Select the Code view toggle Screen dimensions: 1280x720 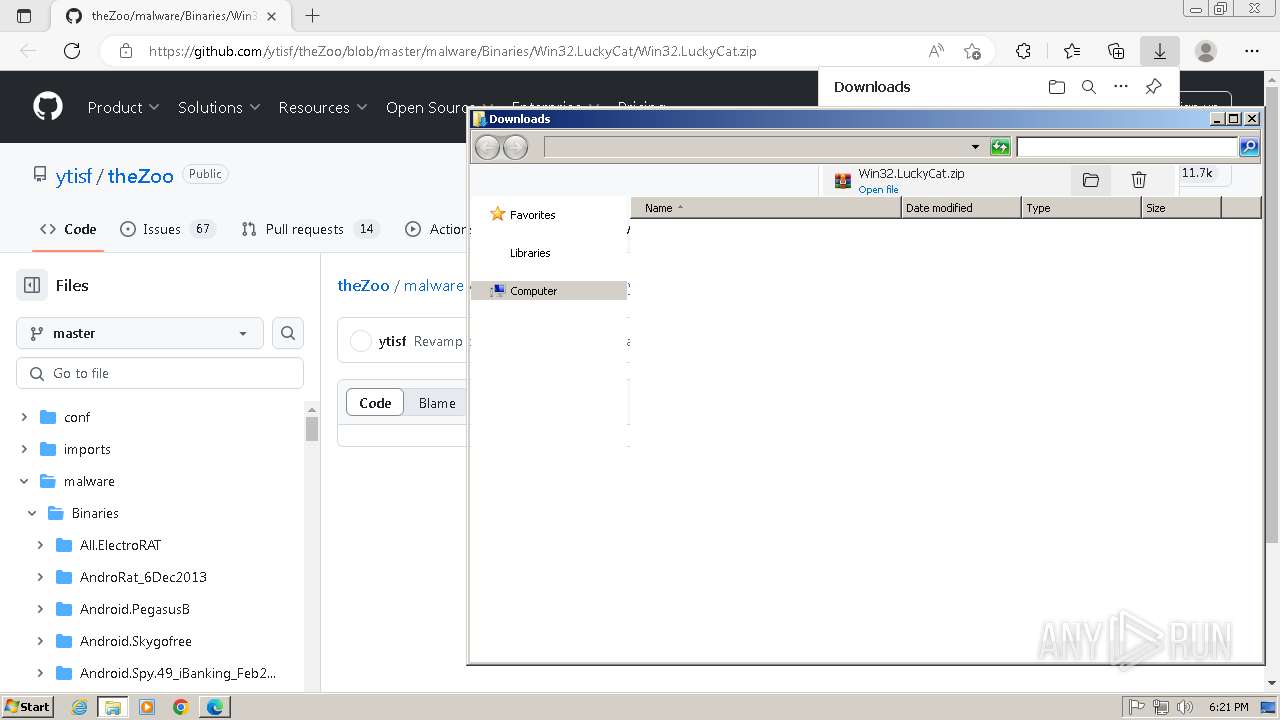click(x=375, y=403)
